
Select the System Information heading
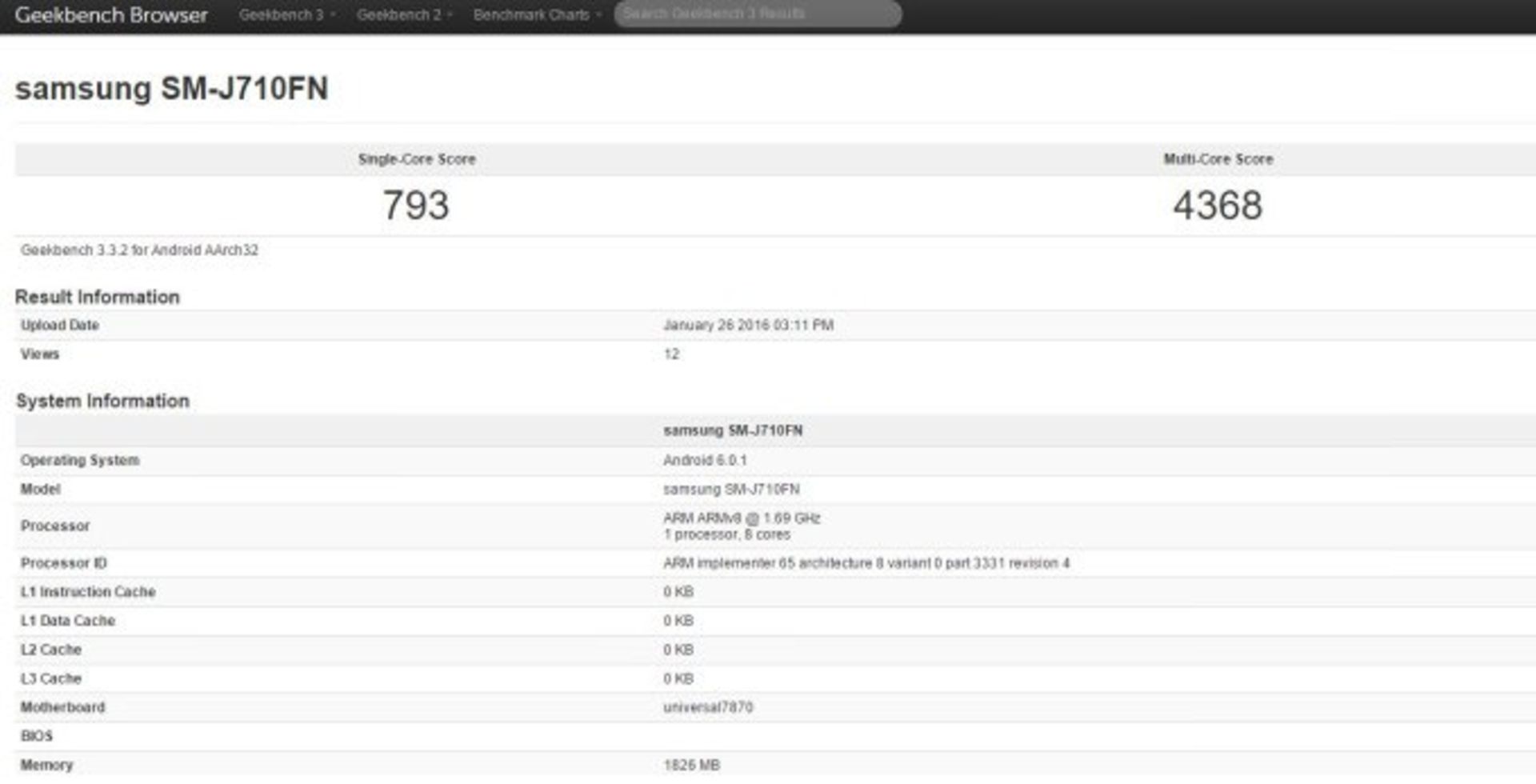102,401
